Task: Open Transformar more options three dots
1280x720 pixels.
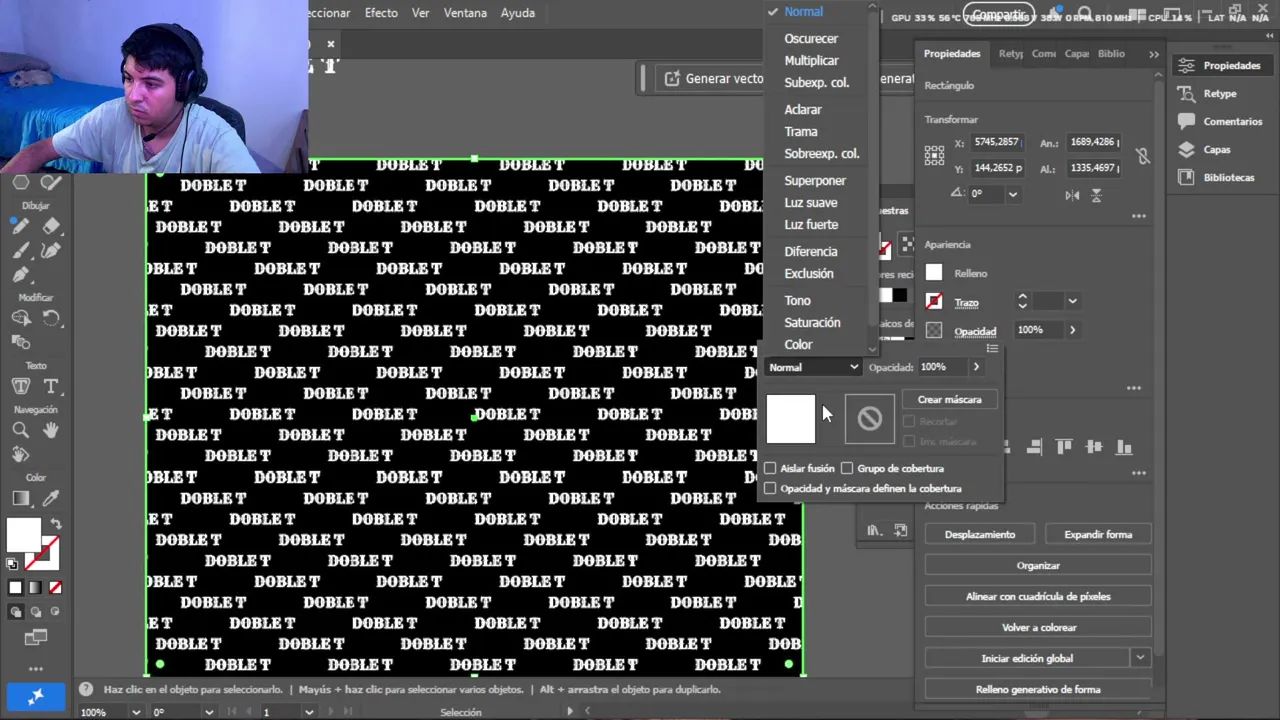Action: coord(1139,216)
